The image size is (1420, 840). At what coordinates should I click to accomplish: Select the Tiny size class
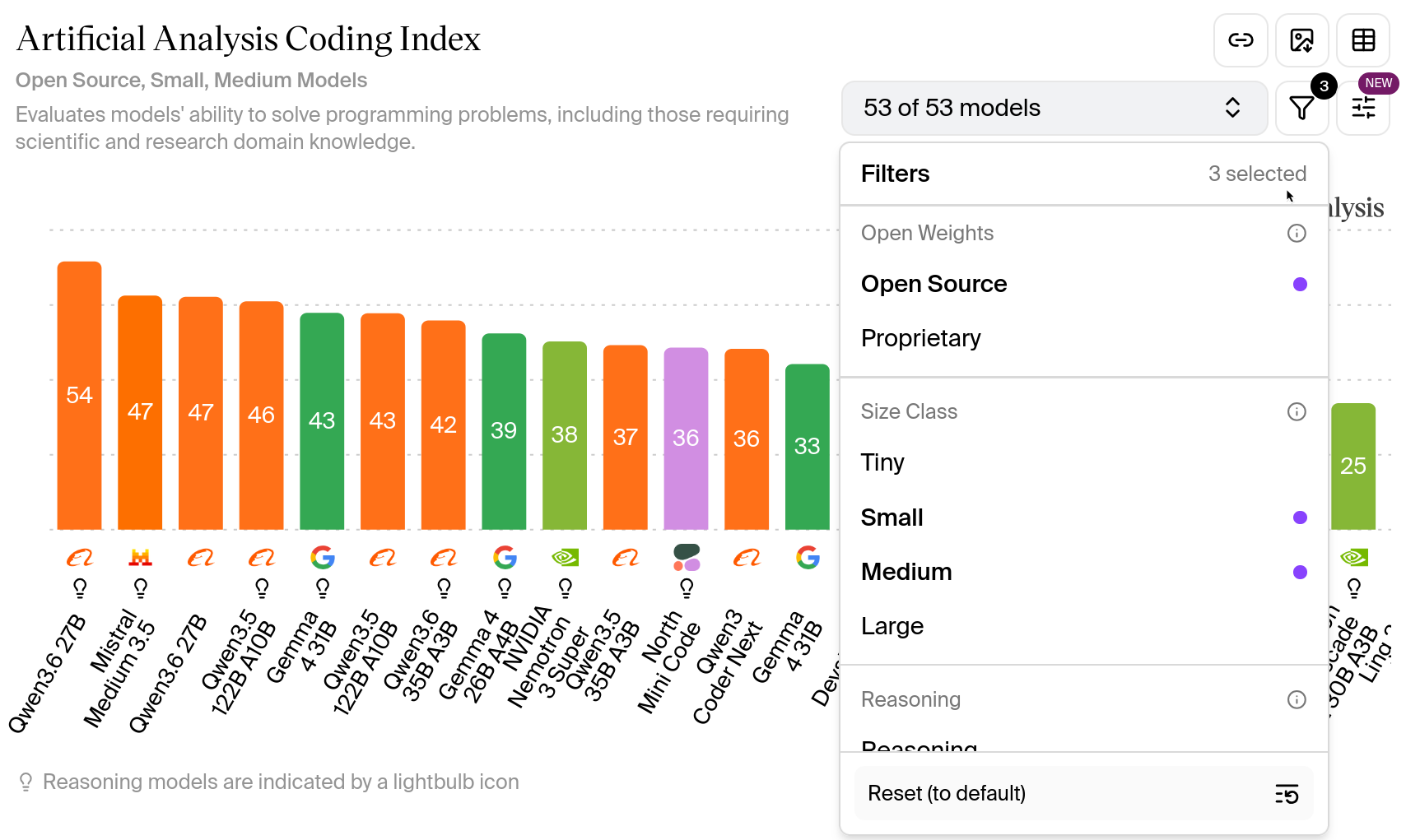tap(1084, 462)
